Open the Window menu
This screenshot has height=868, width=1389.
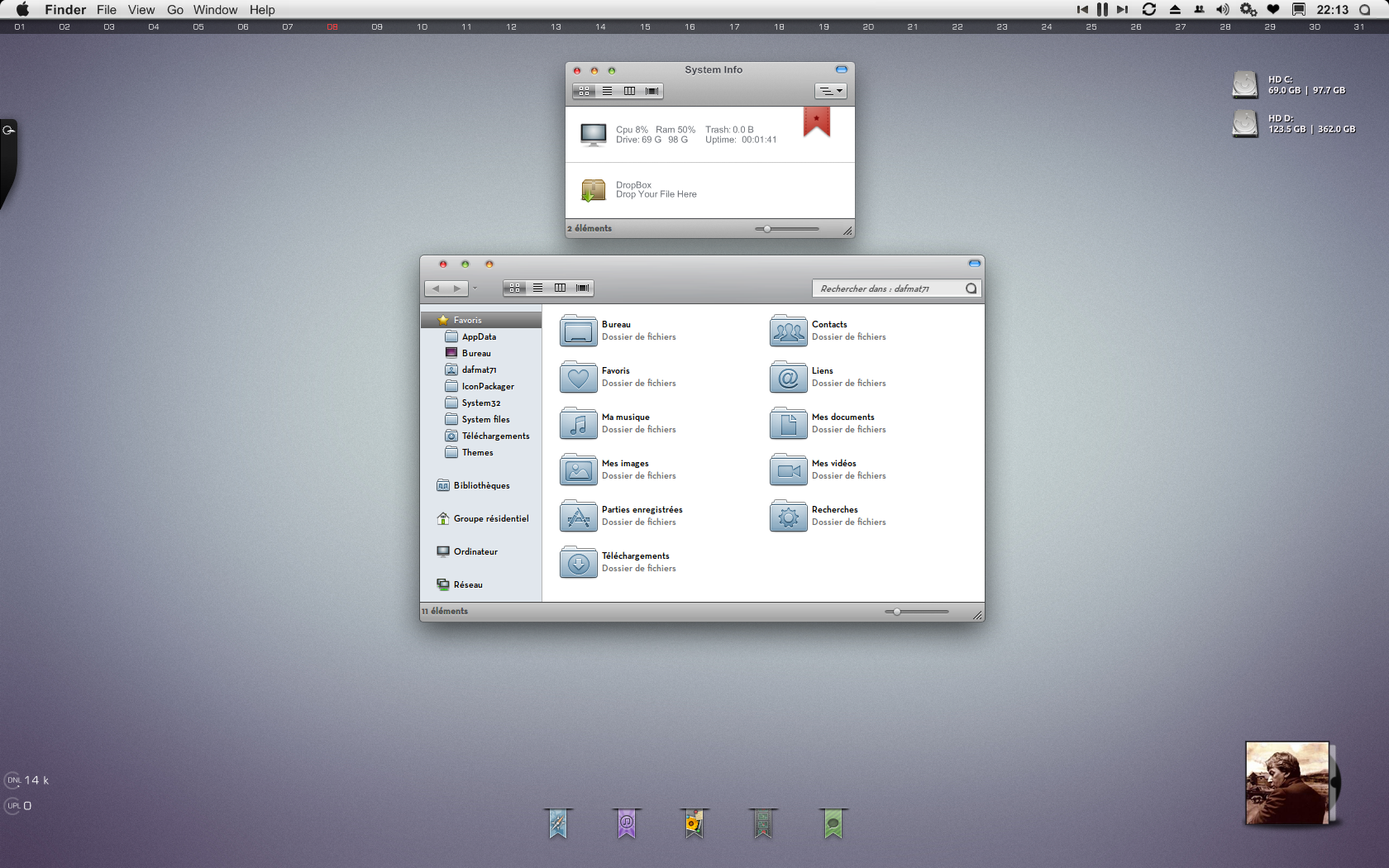(x=215, y=9)
